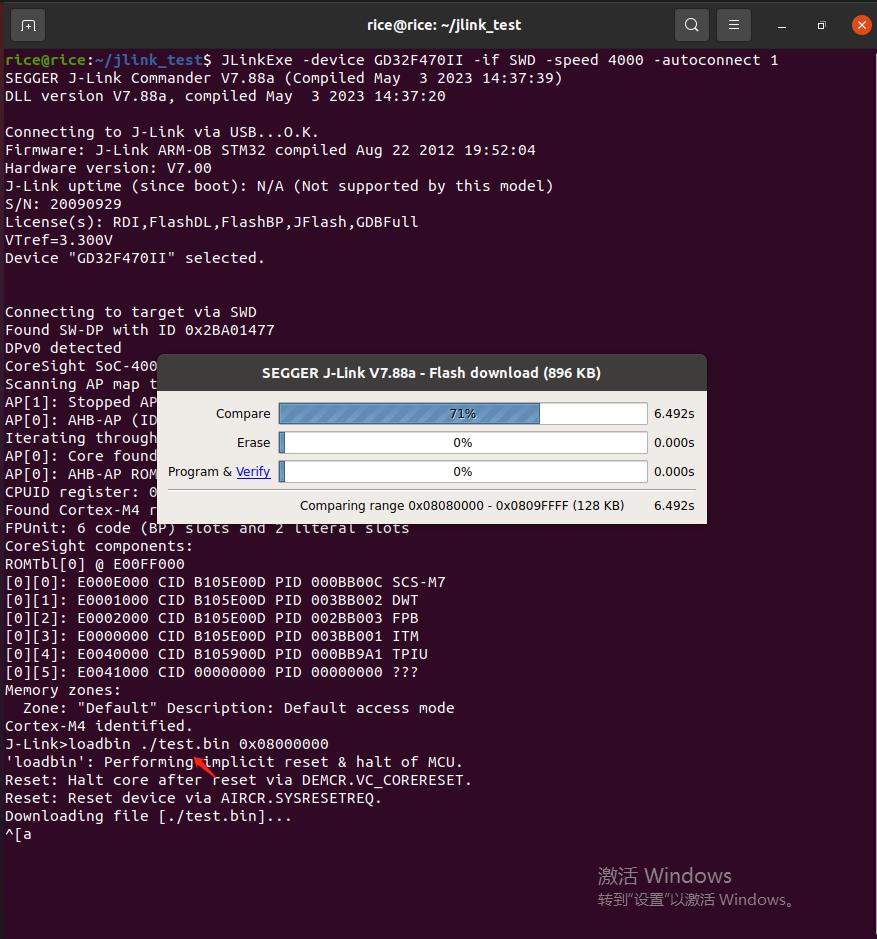Click the terminal title rice@rice: ~/jlink_test
The height and width of the screenshot is (939, 877).
[x=444, y=25]
